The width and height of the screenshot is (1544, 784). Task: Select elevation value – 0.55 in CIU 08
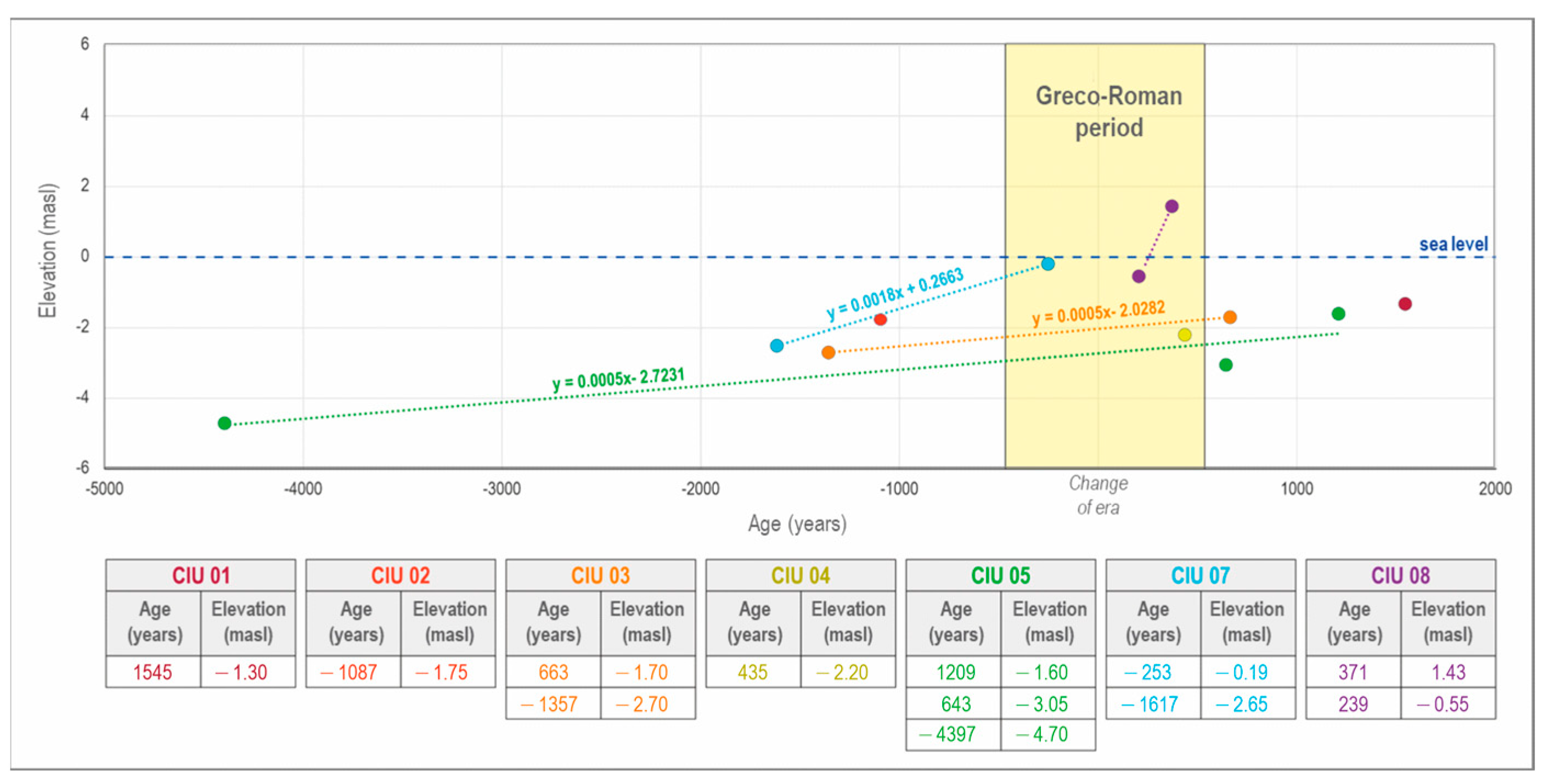1442,704
